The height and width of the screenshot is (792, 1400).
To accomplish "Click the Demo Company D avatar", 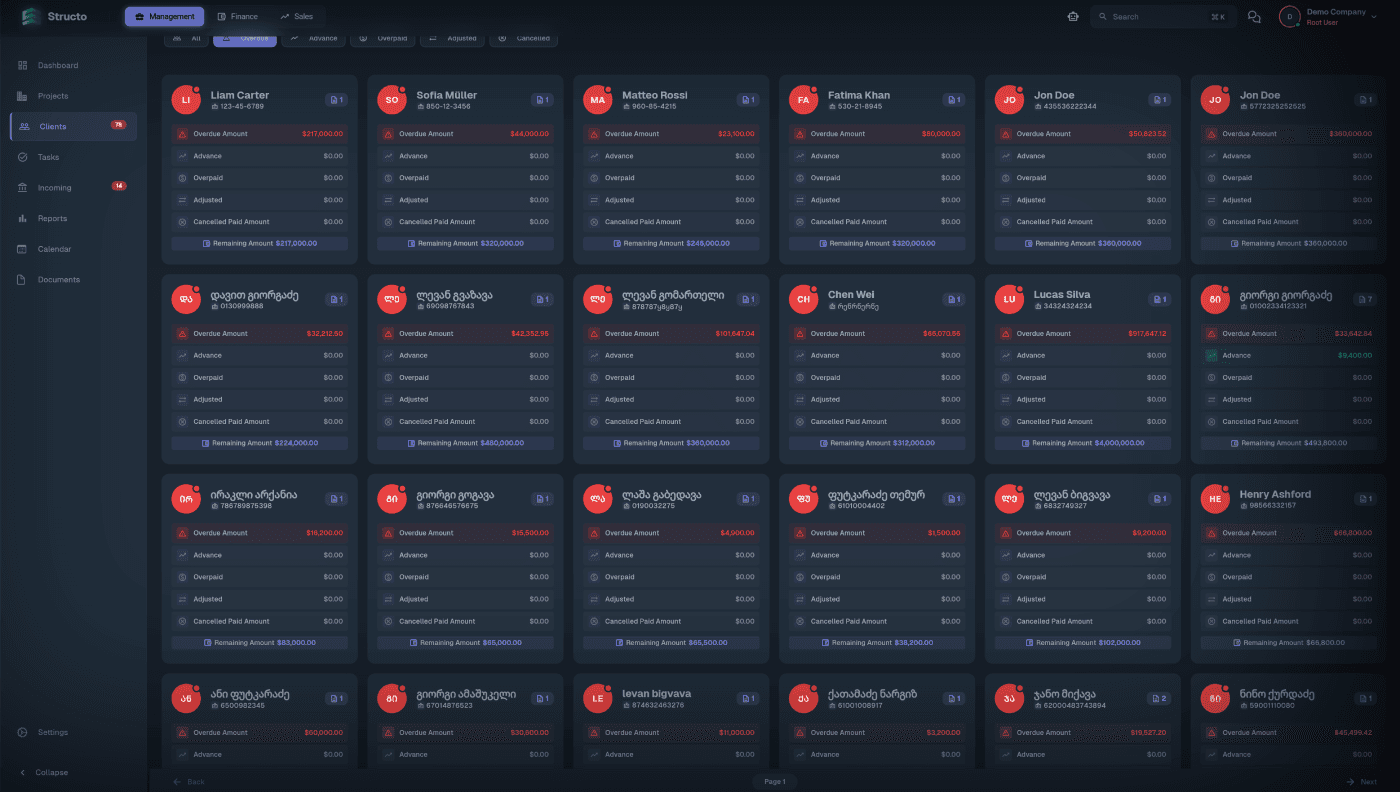I will (x=1290, y=17).
